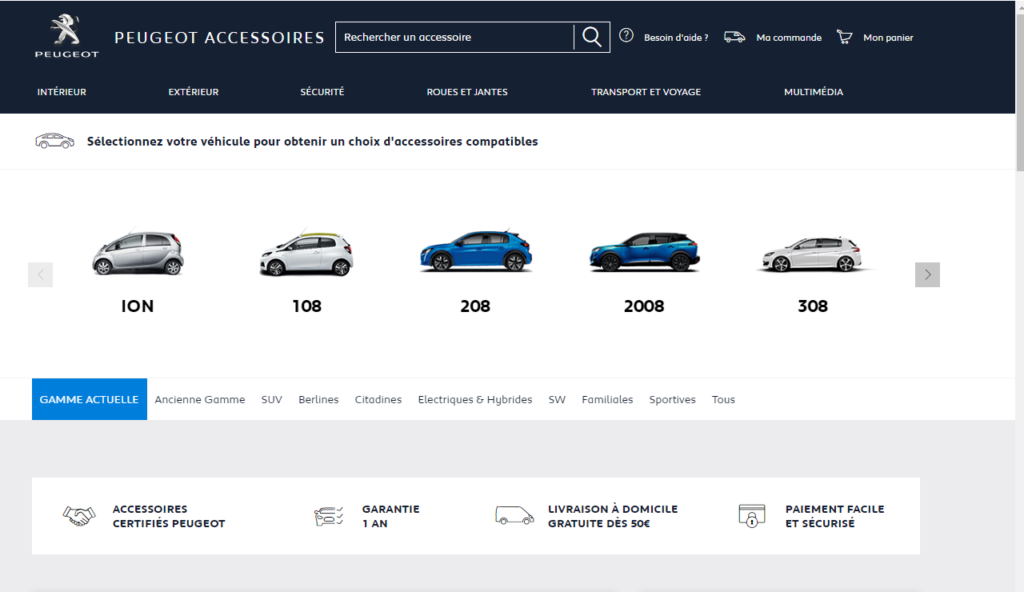Click the car outline vehicle selector icon
This screenshot has width=1024, height=592.
[x=55, y=140]
